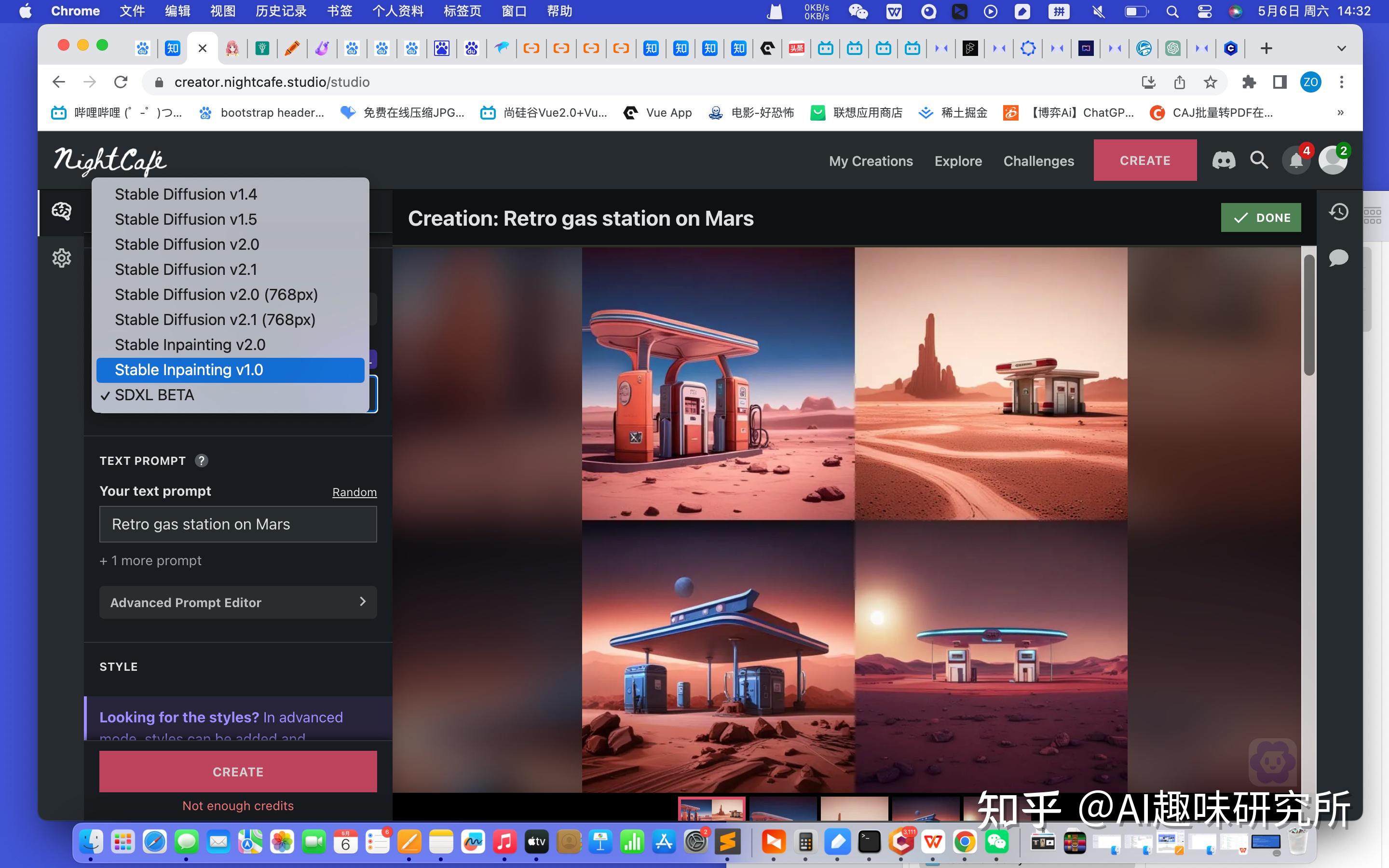
Task: Click the Retro gas station text prompt field
Action: point(238,524)
